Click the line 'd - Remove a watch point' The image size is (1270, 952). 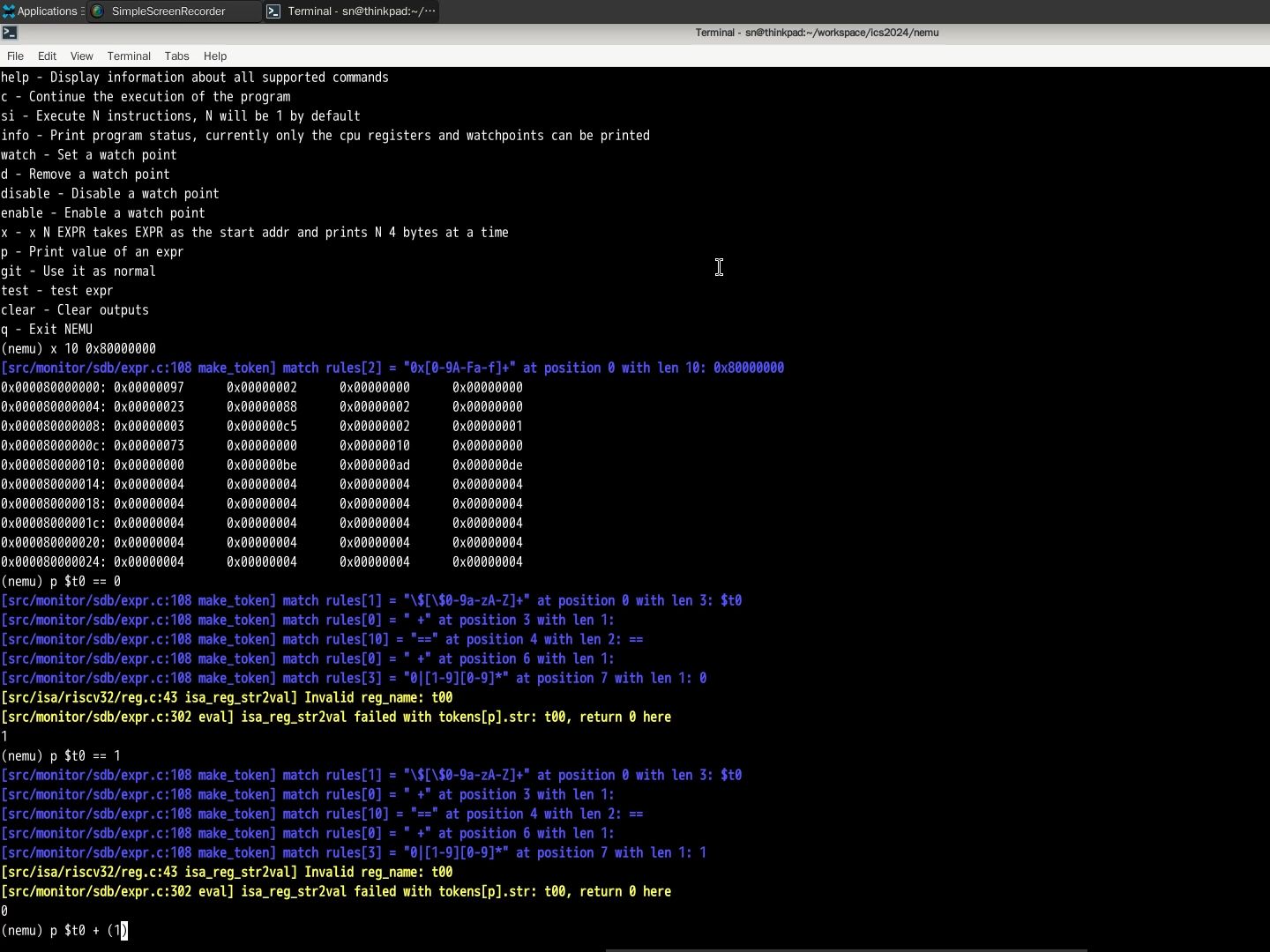86,175
